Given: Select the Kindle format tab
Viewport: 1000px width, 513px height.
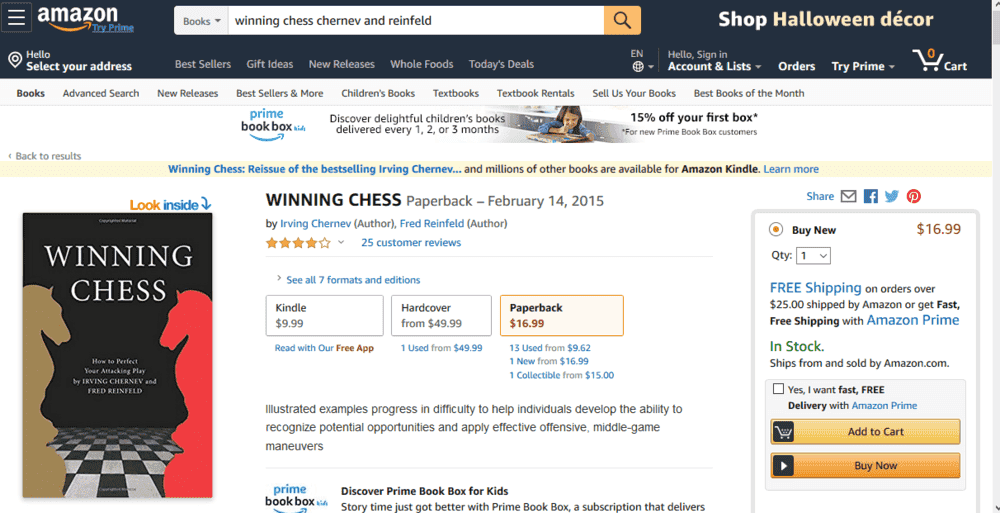Looking at the screenshot, I should click(x=324, y=315).
